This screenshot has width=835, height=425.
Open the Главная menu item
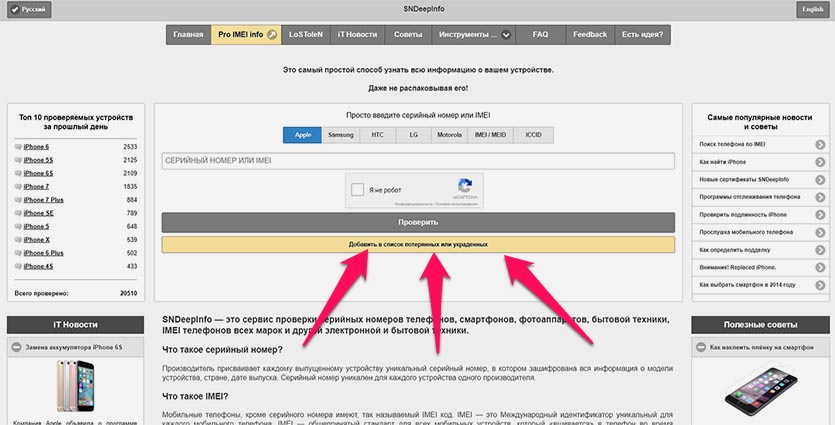tap(189, 35)
